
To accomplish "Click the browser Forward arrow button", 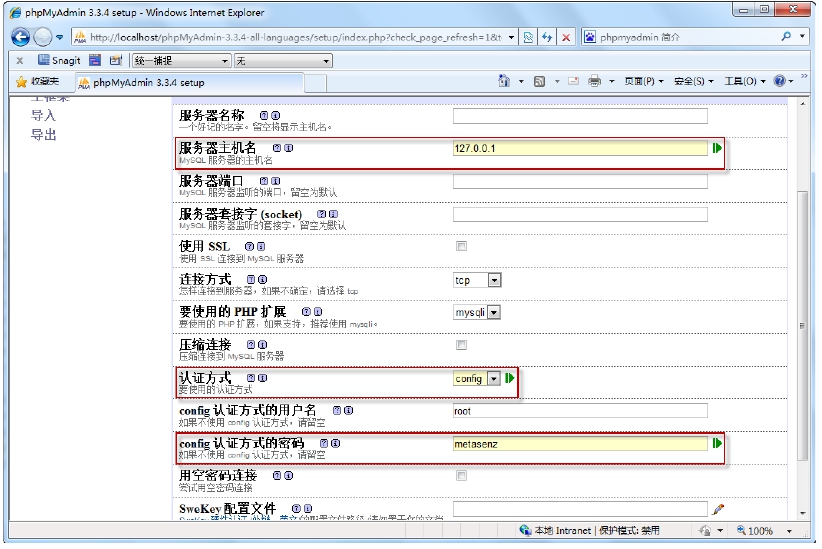I will pyautogui.click(x=42, y=37).
